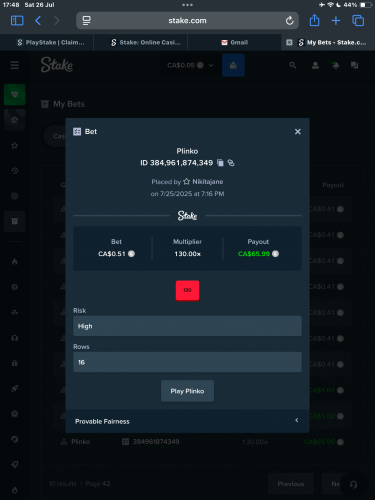
Task: Open green casino sidebar icon
Action: coord(15,95)
